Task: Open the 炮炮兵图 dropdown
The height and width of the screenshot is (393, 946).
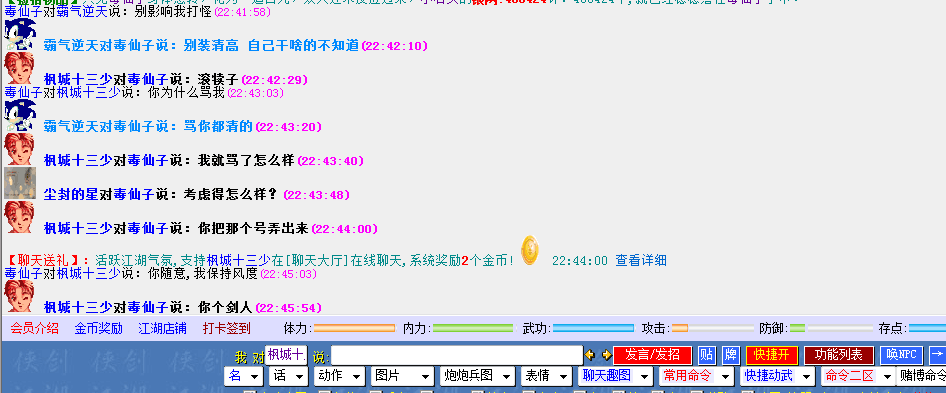Action: click(477, 376)
